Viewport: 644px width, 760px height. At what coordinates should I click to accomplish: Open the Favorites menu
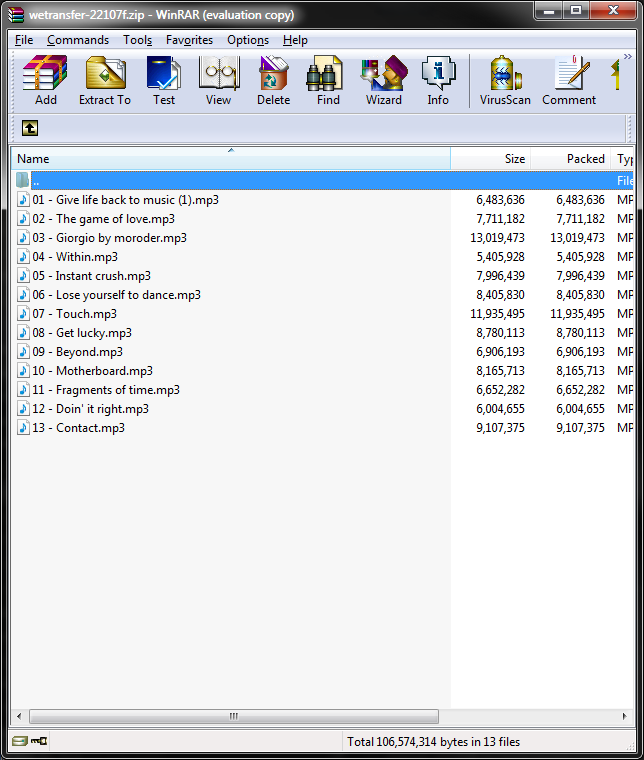(189, 40)
